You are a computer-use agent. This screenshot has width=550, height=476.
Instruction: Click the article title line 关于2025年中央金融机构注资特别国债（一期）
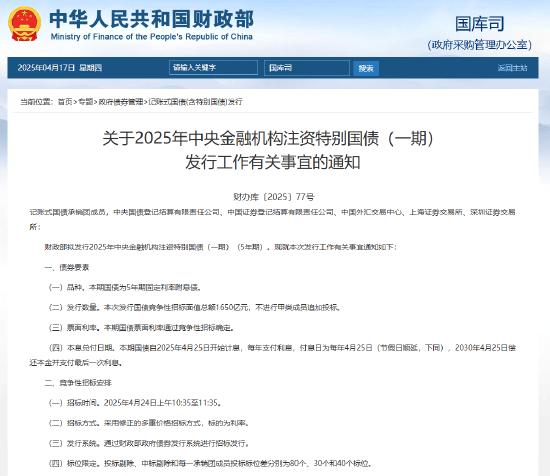tap(268, 138)
